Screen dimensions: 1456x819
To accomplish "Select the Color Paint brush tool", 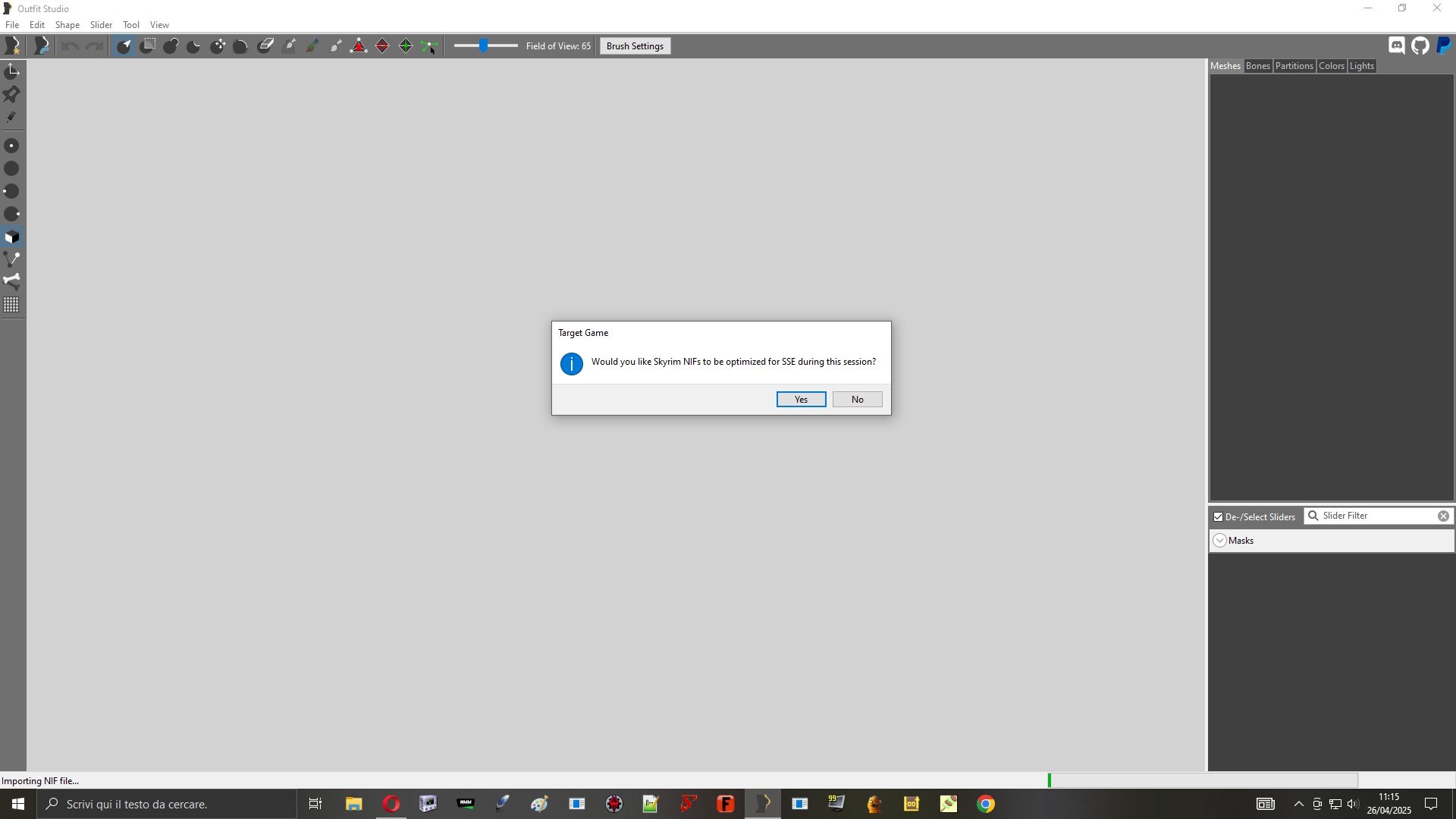I will point(312,46).
